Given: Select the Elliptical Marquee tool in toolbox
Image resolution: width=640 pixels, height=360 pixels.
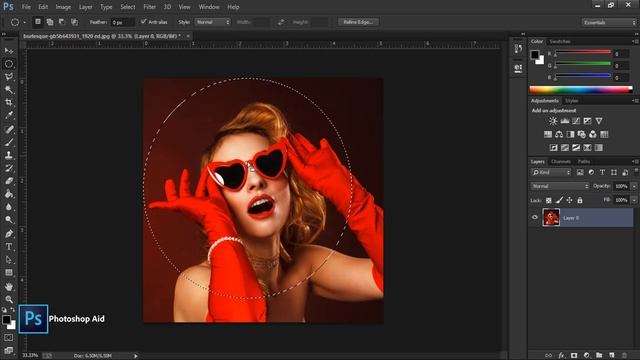Looking at the screenshot, I should [9, 64].
